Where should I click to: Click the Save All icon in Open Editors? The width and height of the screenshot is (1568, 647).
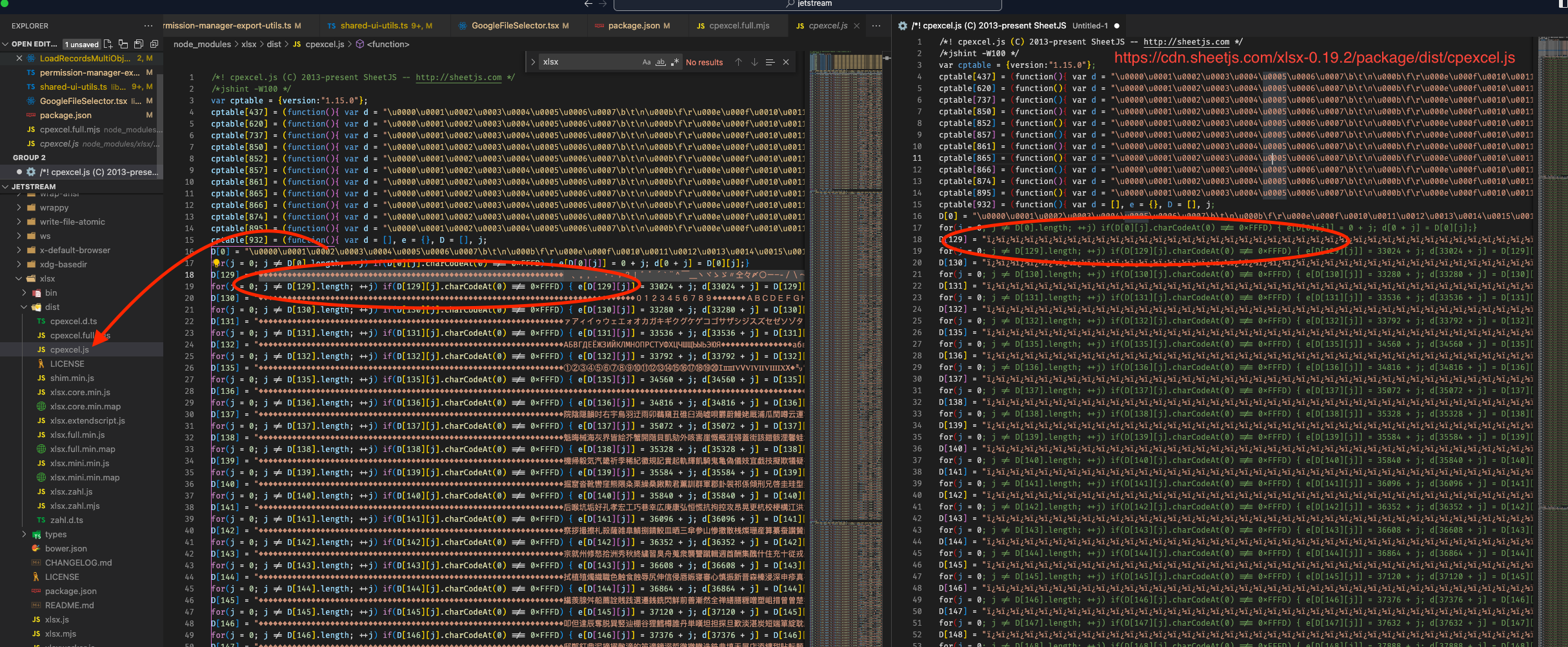[x=139, y=44]
